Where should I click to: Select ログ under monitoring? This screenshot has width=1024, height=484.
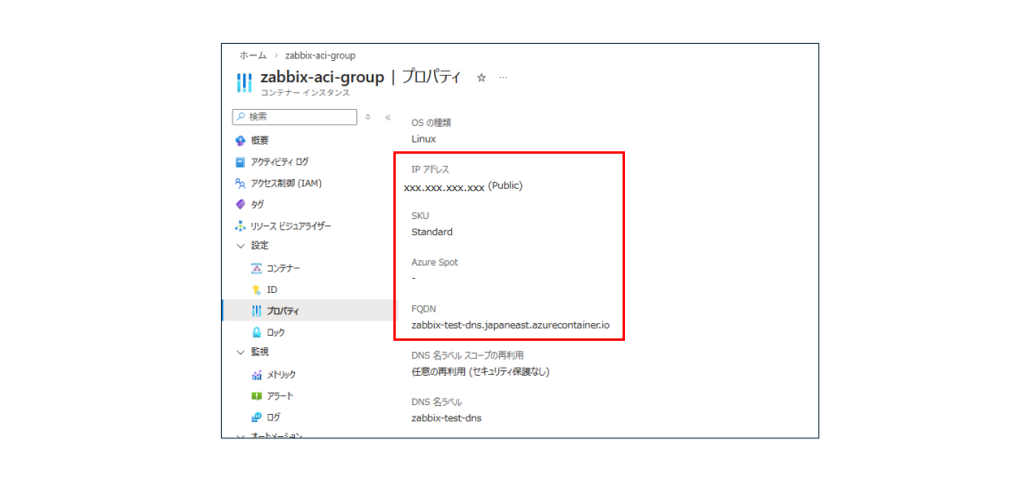pos(274,417)
